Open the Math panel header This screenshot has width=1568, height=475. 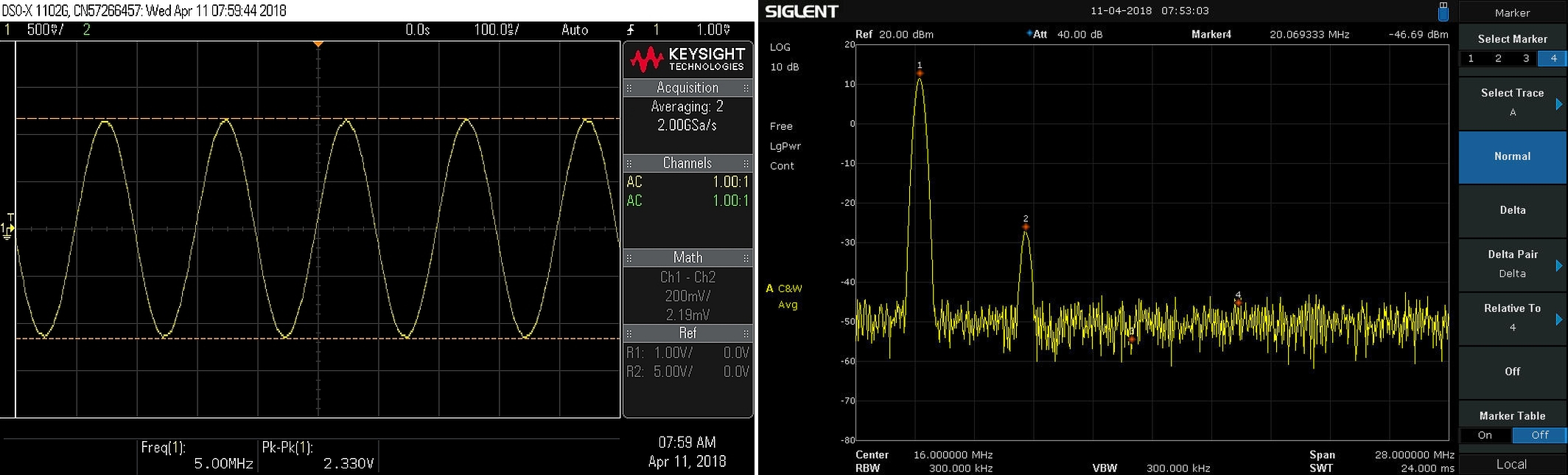(687, 258)
